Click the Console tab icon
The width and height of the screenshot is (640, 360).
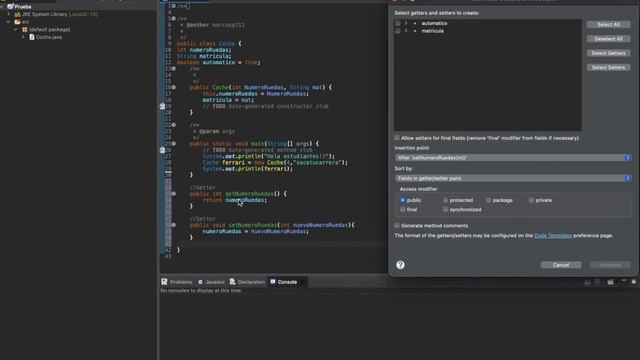click(x=273, y=282)
